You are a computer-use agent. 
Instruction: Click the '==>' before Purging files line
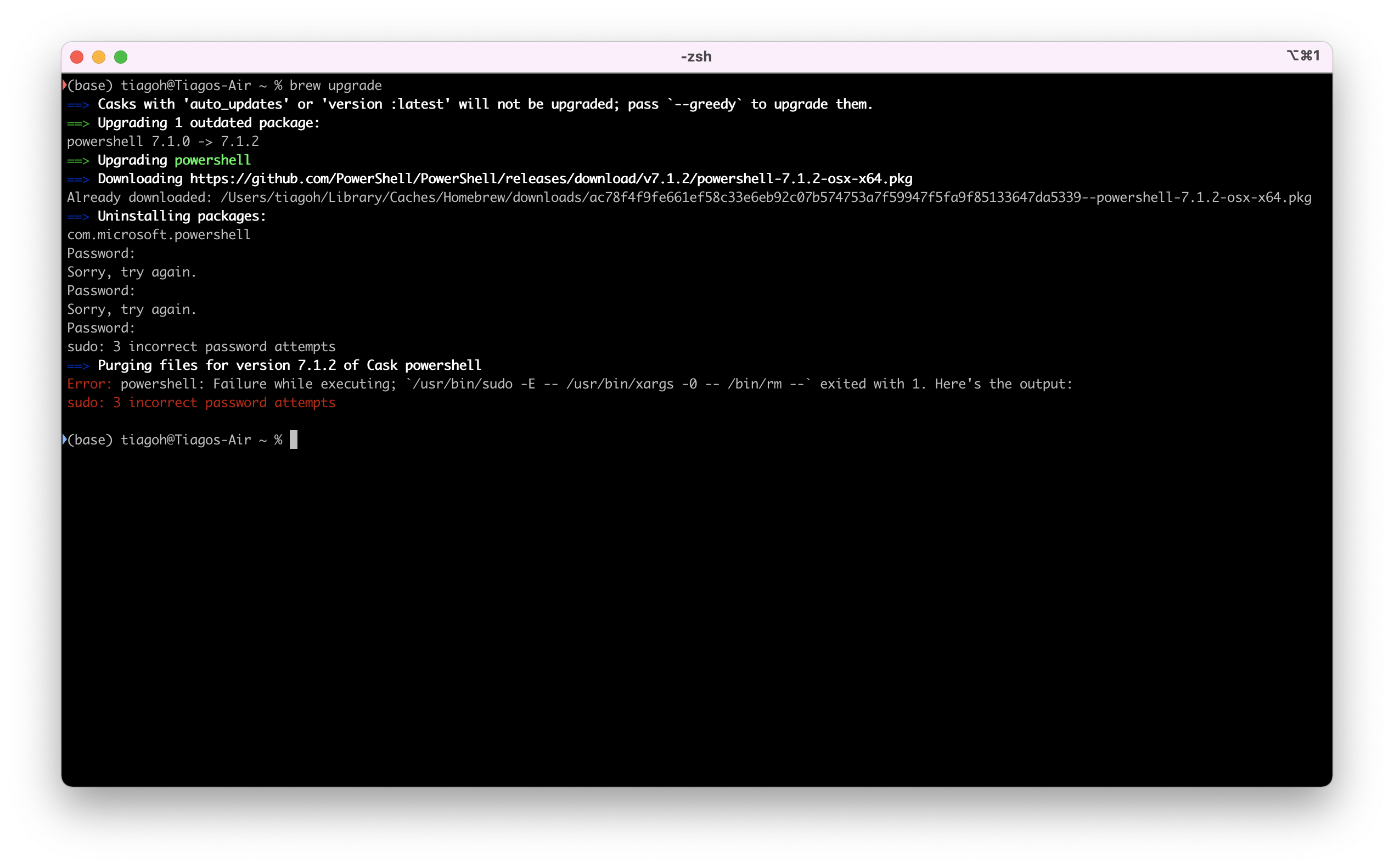tap(78, 365)
